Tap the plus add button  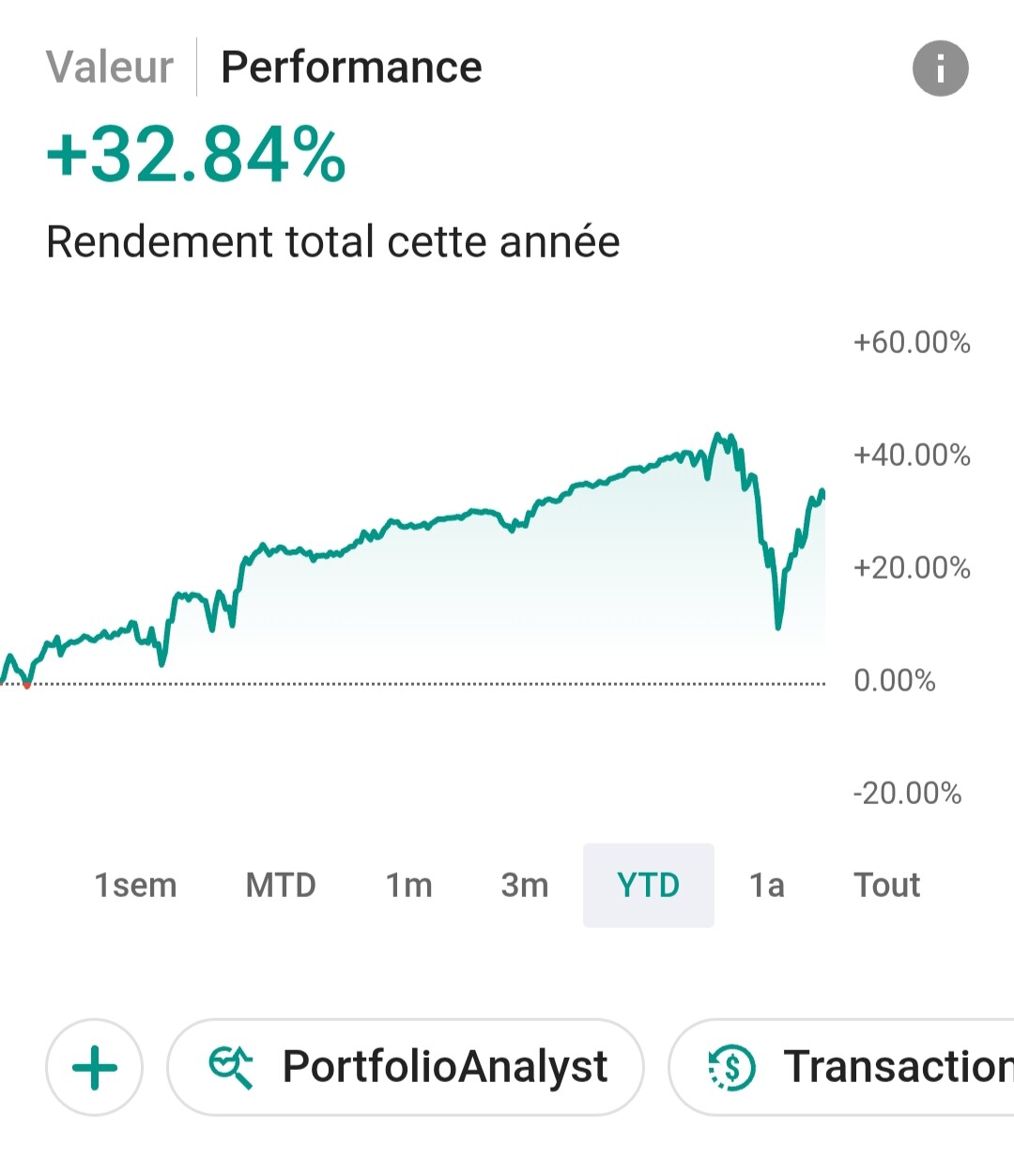coord(95,1067)
